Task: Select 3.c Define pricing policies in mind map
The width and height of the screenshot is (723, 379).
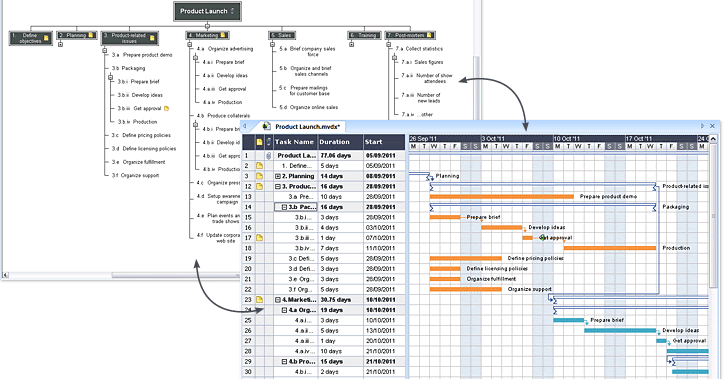Action: pos(142,136)
